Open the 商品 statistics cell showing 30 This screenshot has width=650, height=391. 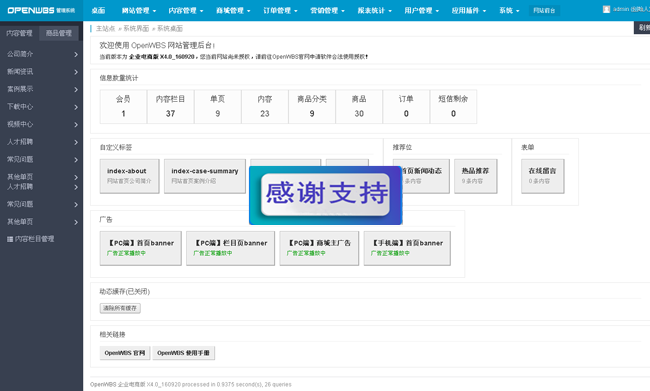359,107
